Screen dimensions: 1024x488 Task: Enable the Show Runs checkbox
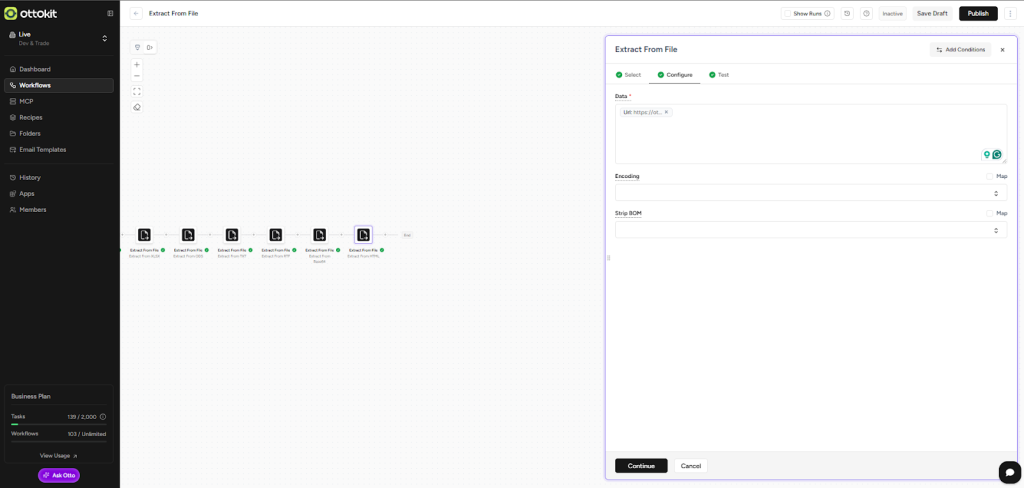pos(788,14)
